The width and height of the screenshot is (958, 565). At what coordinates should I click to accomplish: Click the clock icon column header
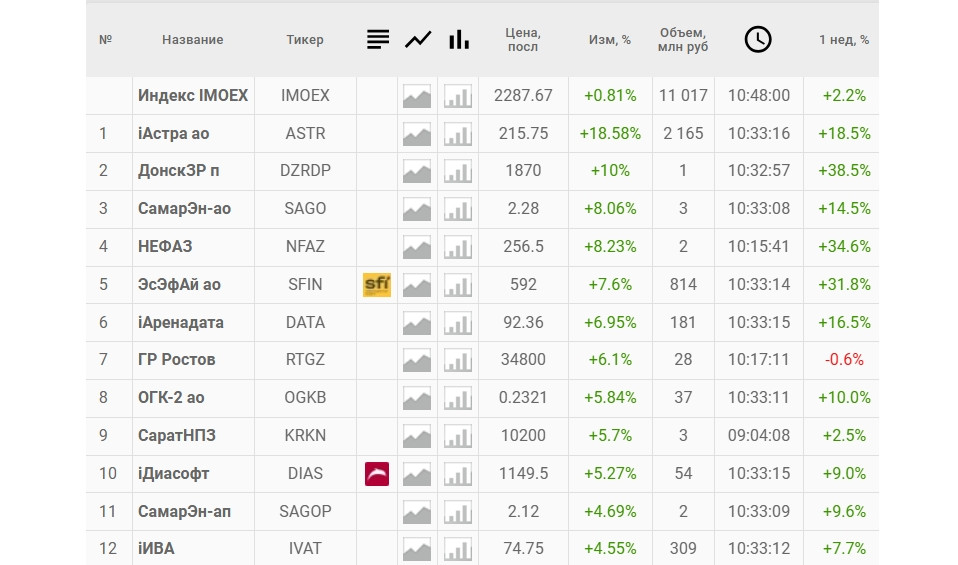pos(758,40)
